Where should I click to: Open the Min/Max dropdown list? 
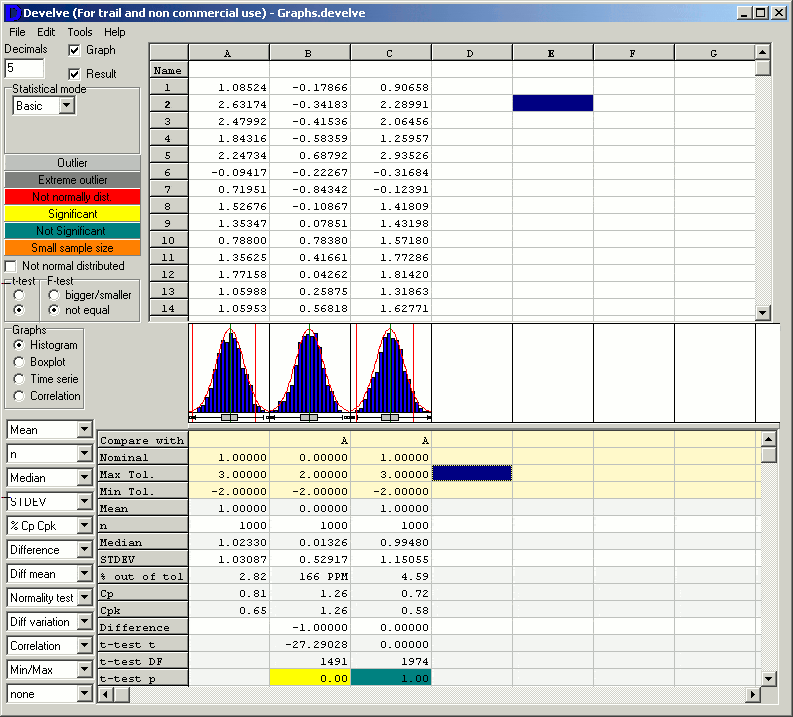coord(83,670)
